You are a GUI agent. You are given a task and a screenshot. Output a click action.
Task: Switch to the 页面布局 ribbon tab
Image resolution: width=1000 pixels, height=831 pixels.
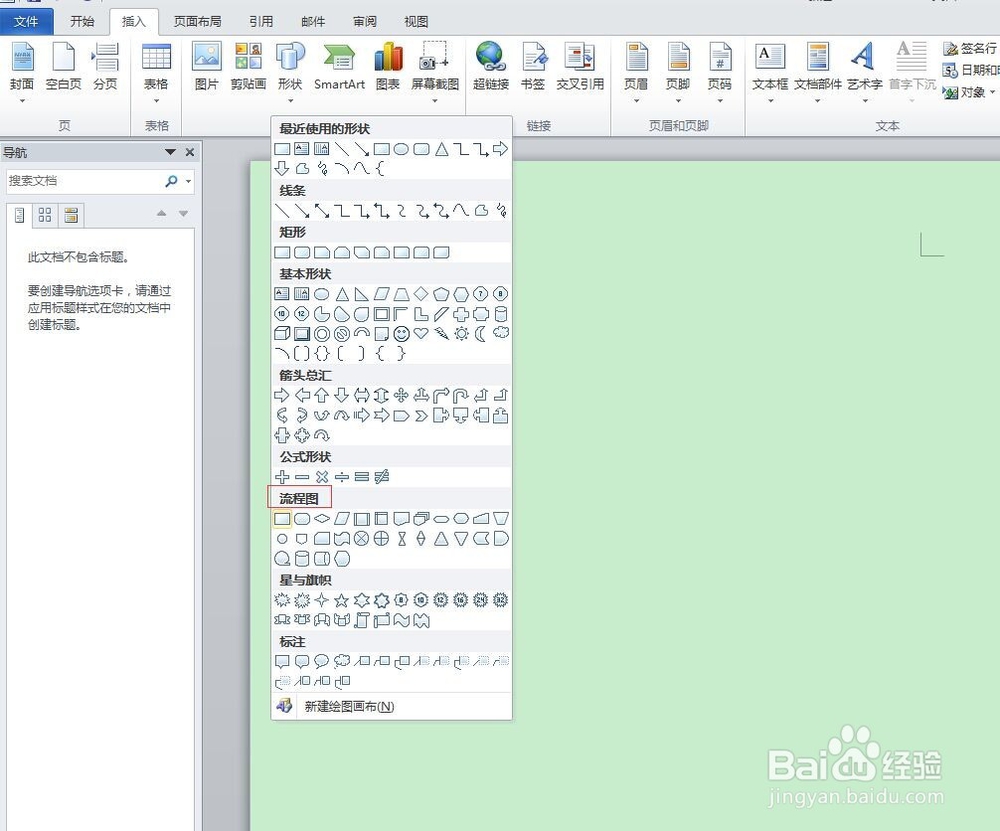[197, 20]
